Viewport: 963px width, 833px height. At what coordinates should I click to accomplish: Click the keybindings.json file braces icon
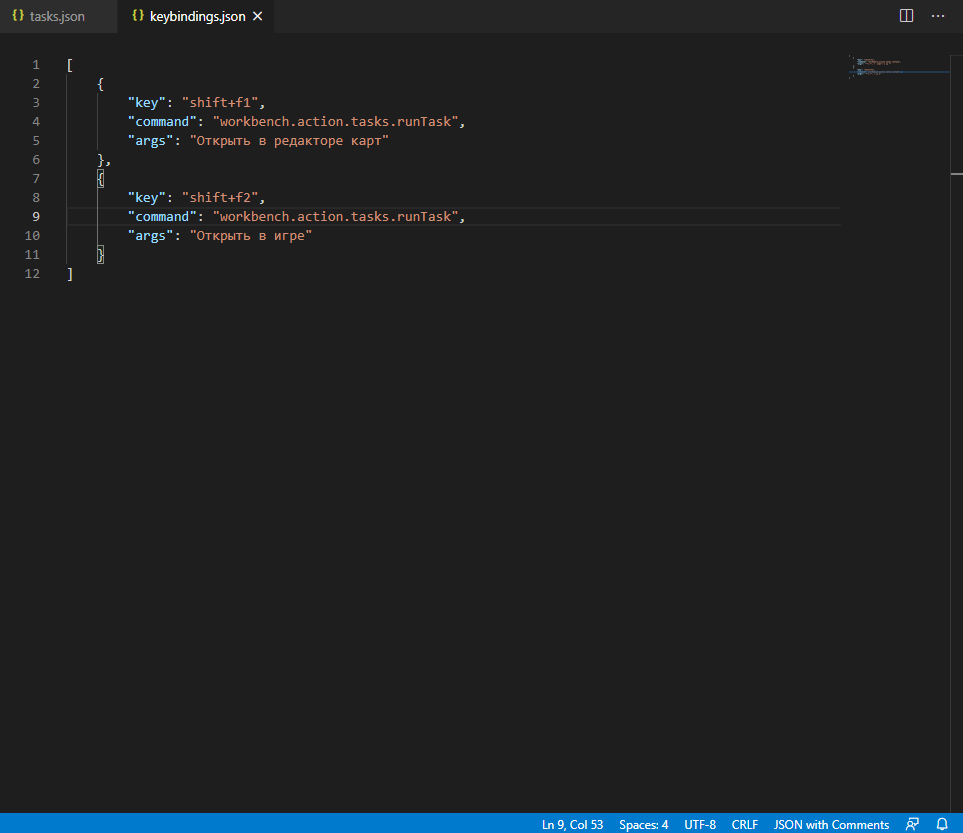coord(138,16)
